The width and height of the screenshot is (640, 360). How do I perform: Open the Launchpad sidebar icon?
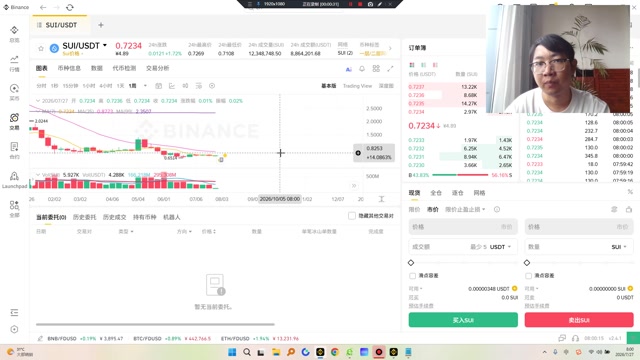(x=14, y=176)
